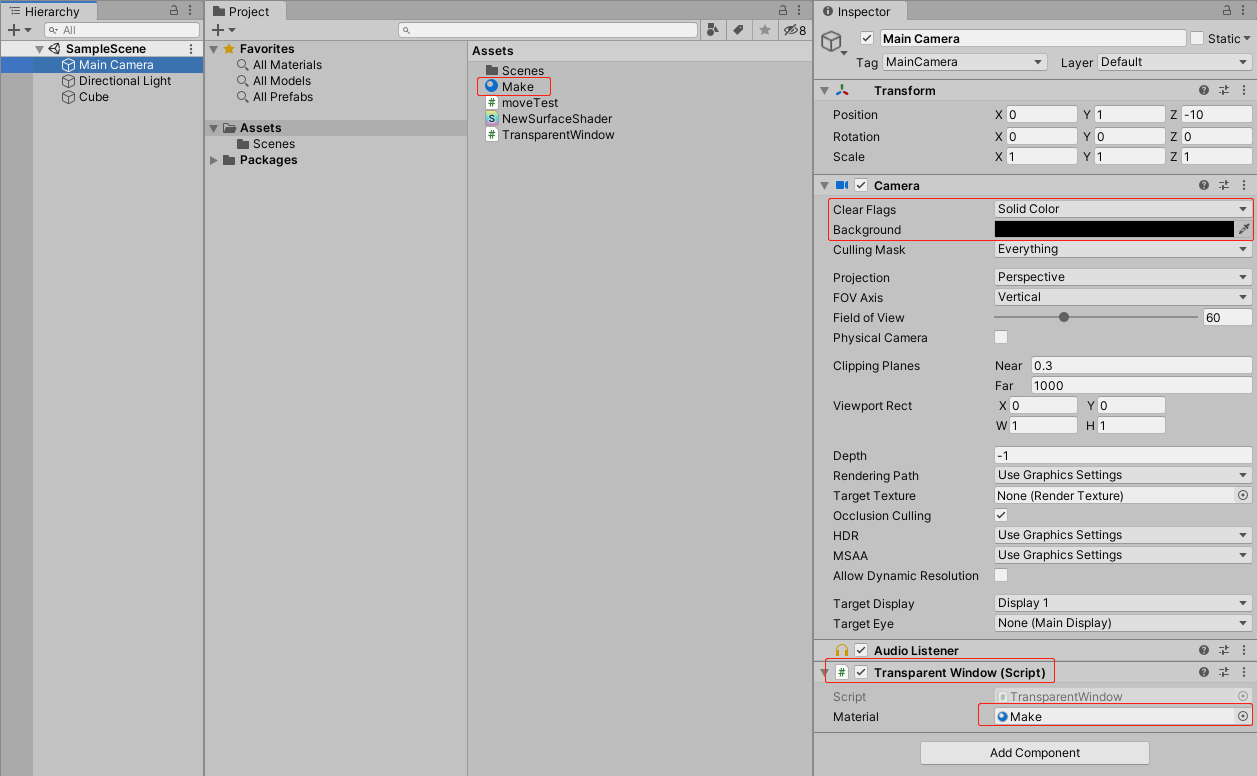Enable the Physical Camera checkbox
This screenshot has height=776, width=1257.
coord(1001,337)
